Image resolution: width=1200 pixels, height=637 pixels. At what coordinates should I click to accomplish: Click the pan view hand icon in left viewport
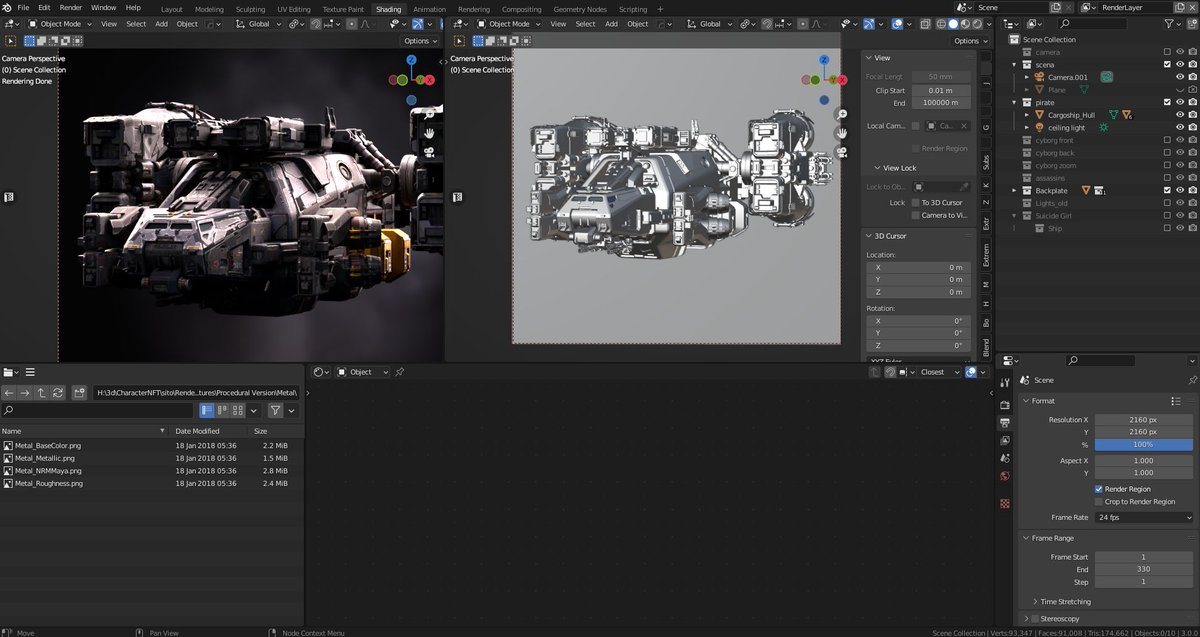click(428, 133)
